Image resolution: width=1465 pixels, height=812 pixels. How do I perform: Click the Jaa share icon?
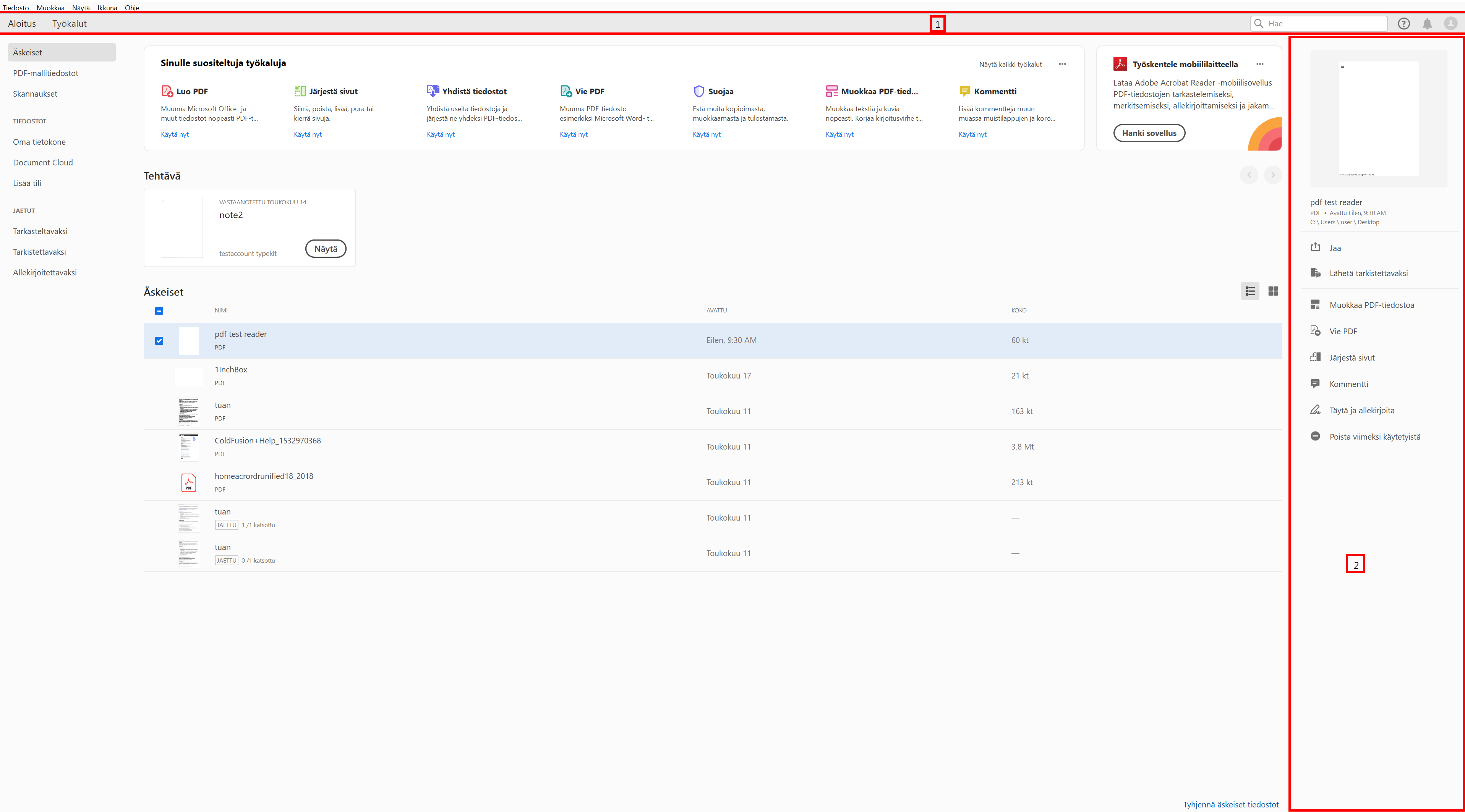click(1315, 247)
